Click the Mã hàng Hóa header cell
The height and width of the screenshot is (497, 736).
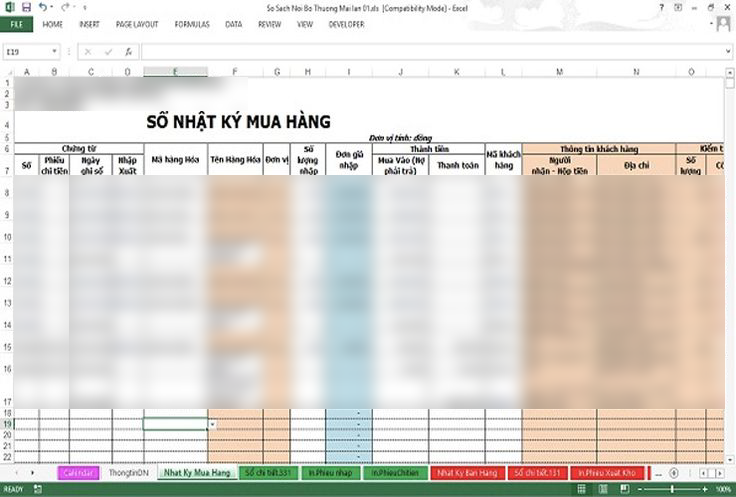pos(176,160)
